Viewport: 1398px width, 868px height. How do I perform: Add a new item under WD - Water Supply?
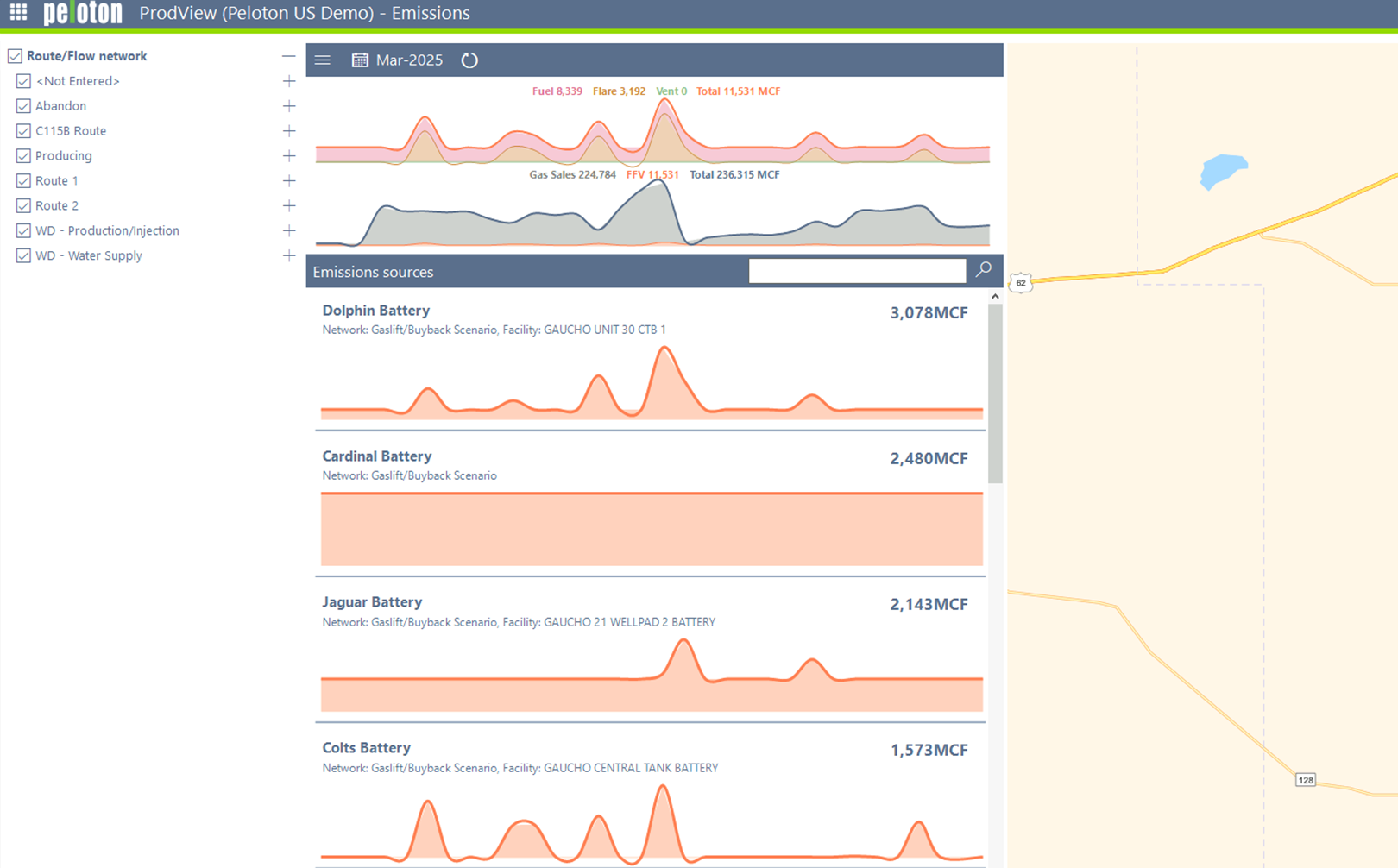pos(289,255)
